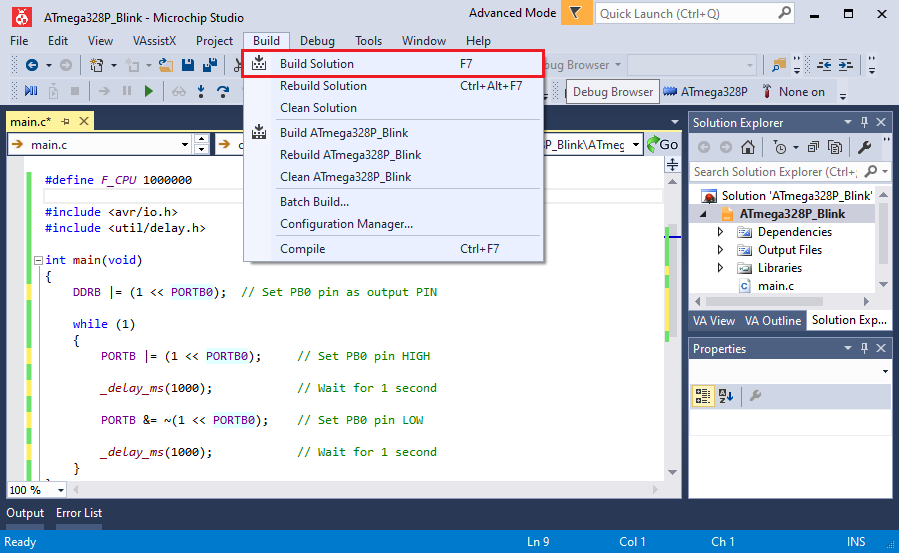Select Clean Solution menu entry

pos(393,108)
